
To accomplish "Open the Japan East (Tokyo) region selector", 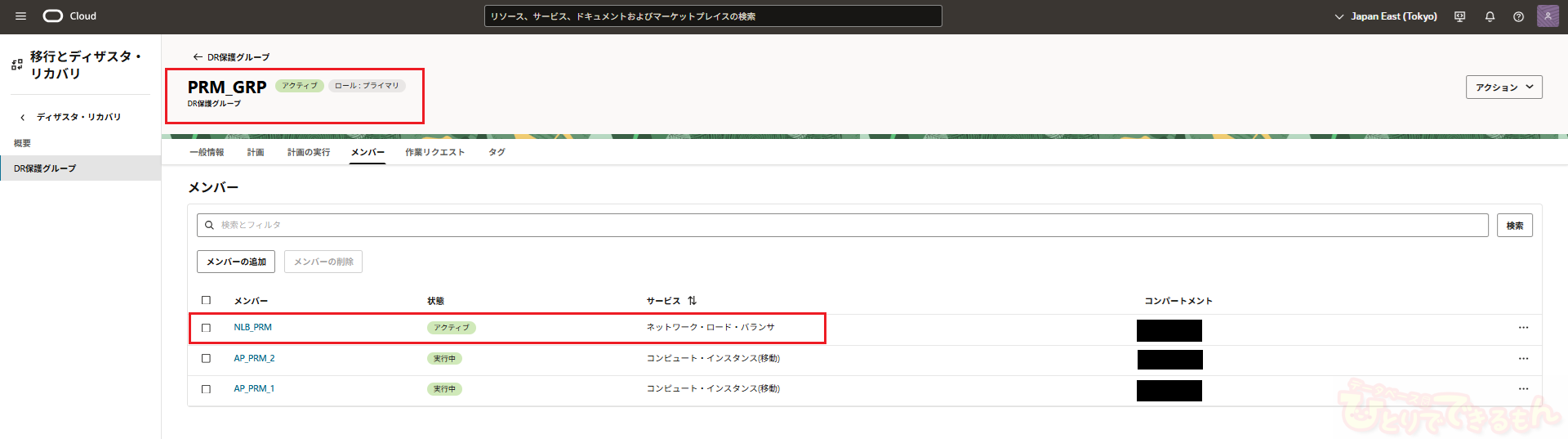I will point(1386,16).
